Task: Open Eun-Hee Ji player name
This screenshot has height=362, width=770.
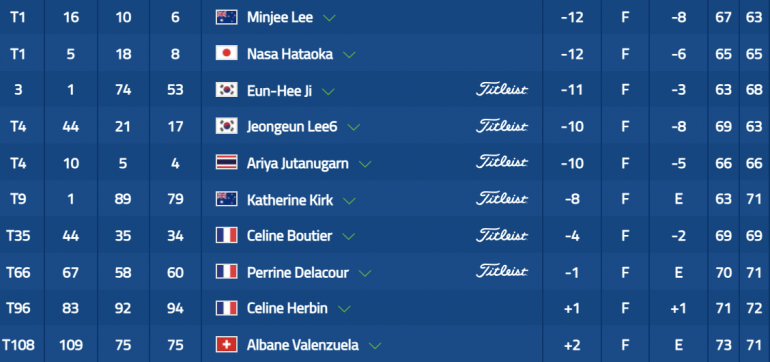Action: (x=279, y=90)
